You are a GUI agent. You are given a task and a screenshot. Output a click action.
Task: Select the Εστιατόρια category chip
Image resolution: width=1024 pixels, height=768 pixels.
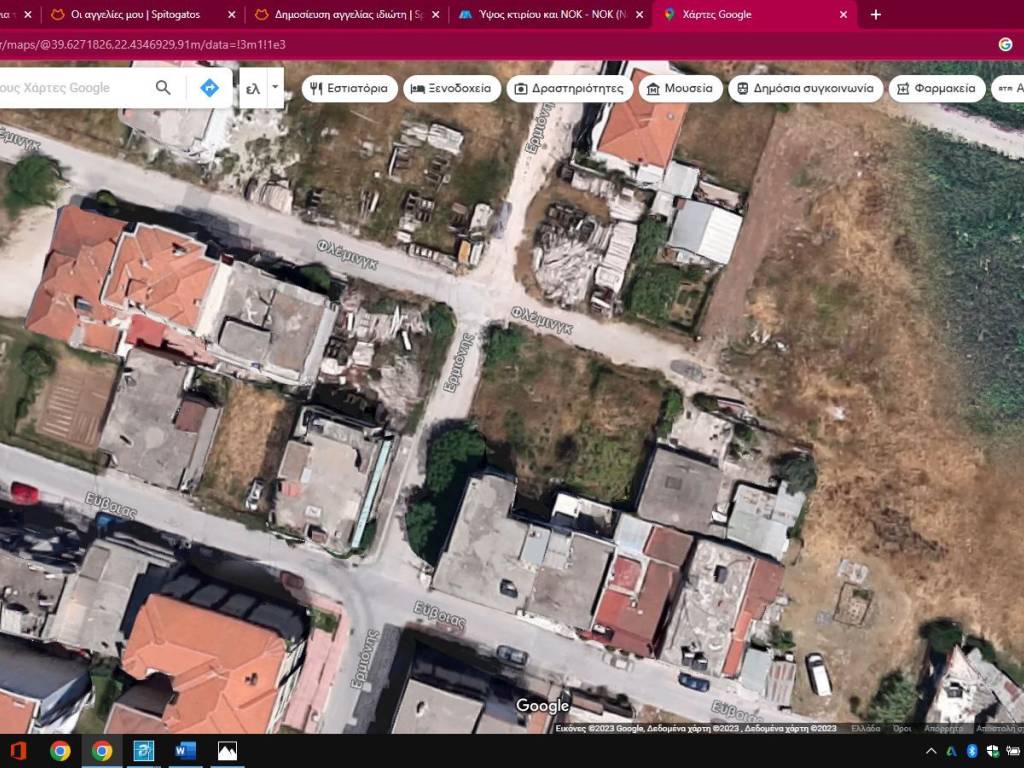click(x=349, y=88)
